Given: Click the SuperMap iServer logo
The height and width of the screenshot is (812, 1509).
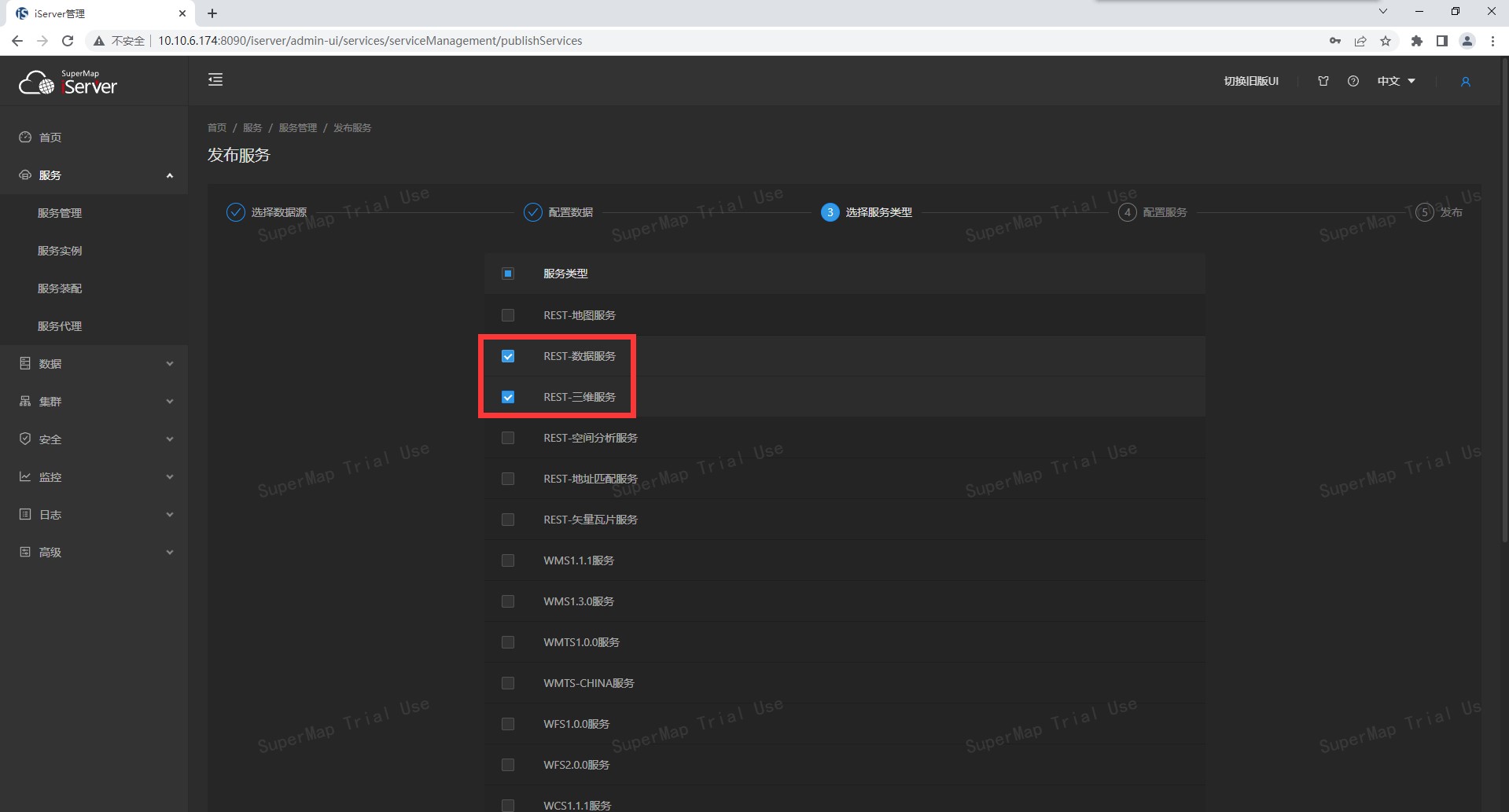Looking at the screenshot, I should 68,82.
